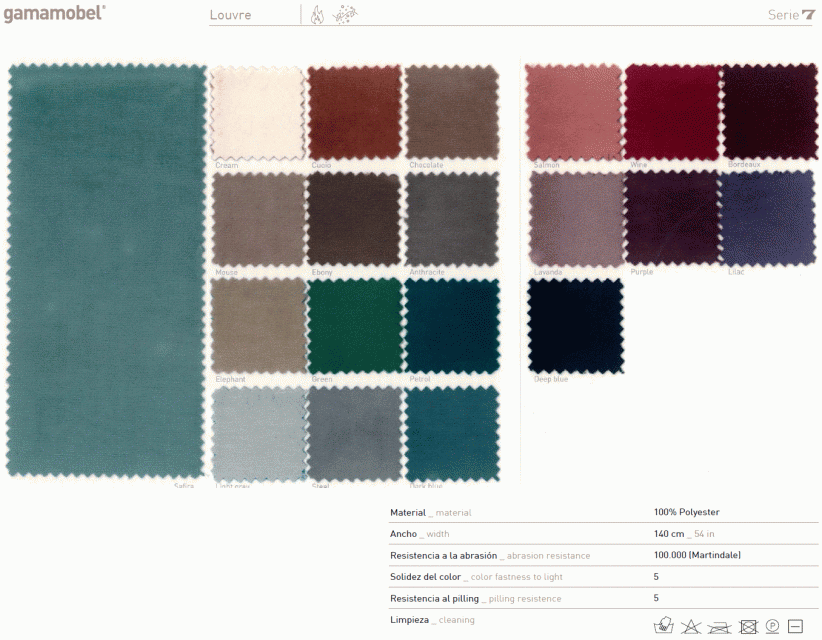822x640 pixels.
Task: Click the circled P dry clean icon
Action: point(772,626)
